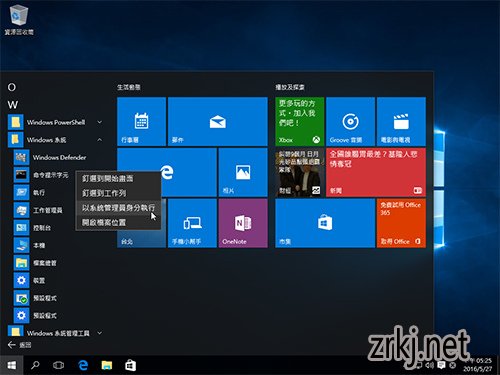Click the letter O group header

click(x=12, y=87)
